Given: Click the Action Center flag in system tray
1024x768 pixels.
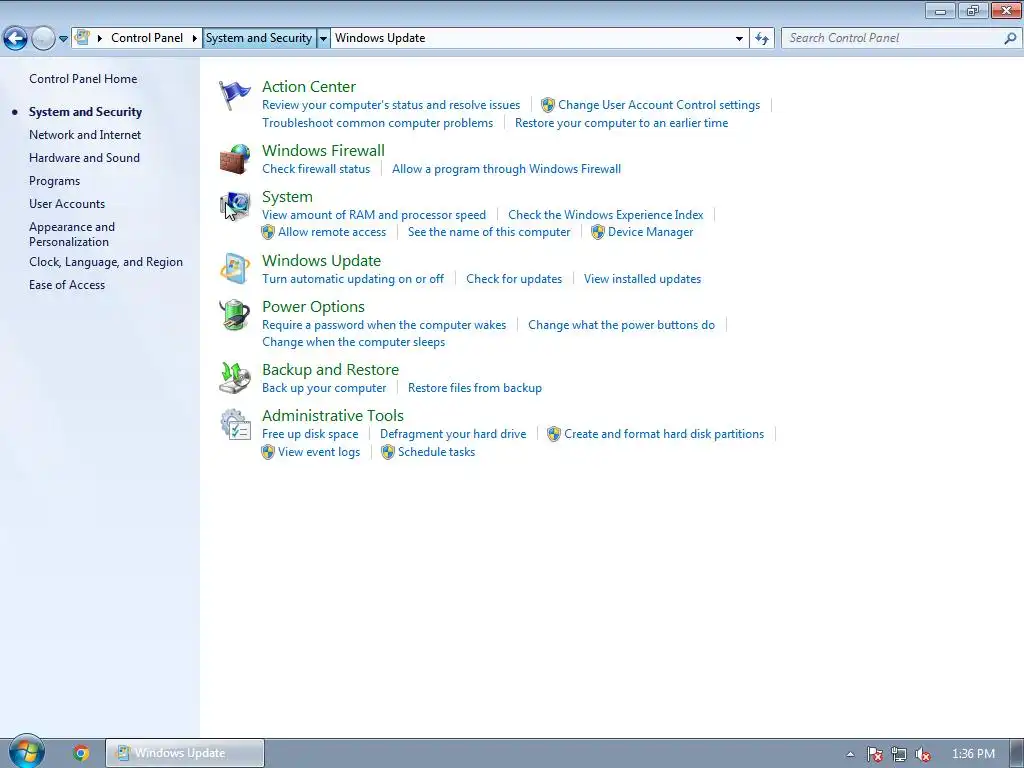Looking at the screenshot, I should coord(874,754).
